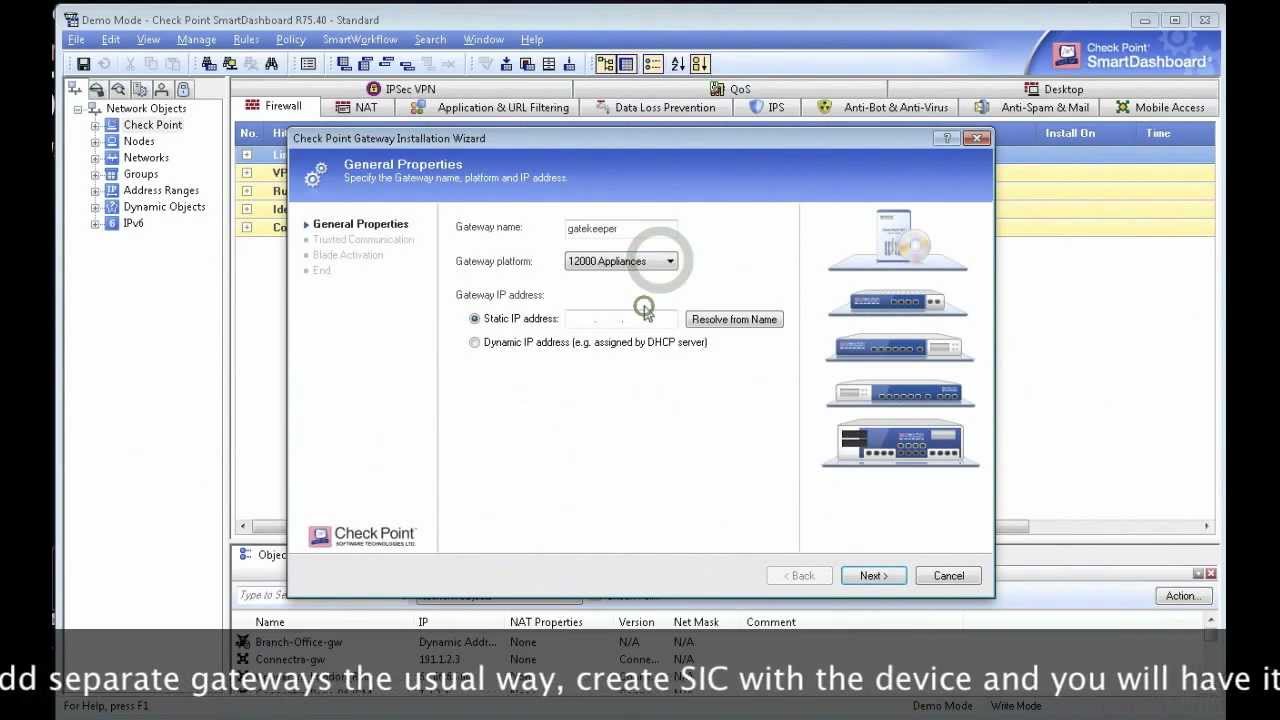The width and height of the screenshot is (1280, 720).
Task: Click Cancel in the gateway wizard
Action: pyautogui.click(x=949, y=576)
